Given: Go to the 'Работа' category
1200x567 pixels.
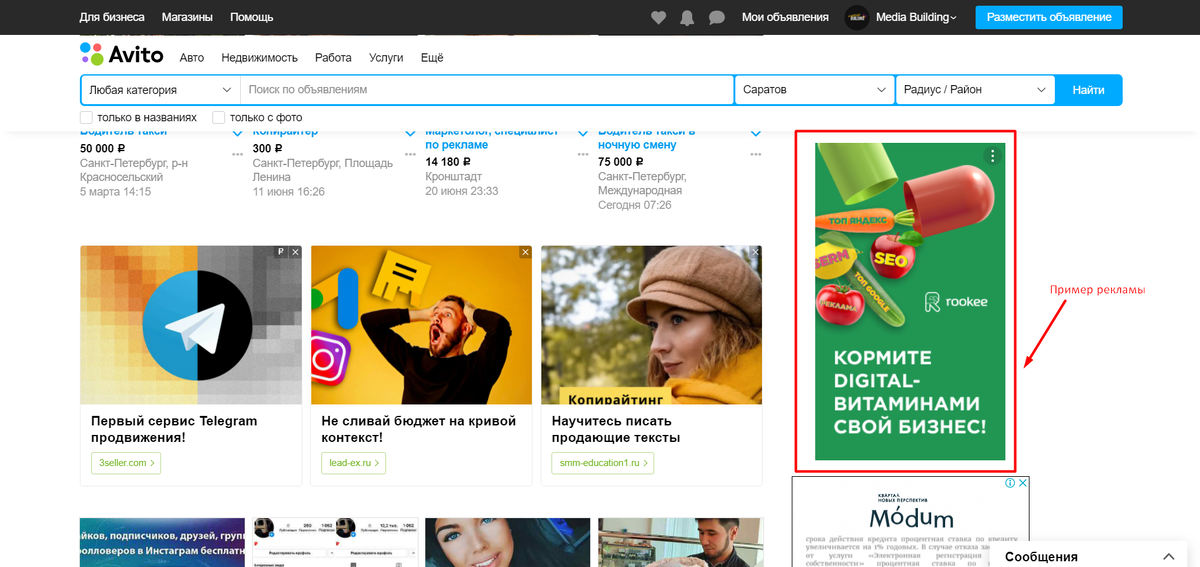Looking at the screenshot, I should 333,58.
